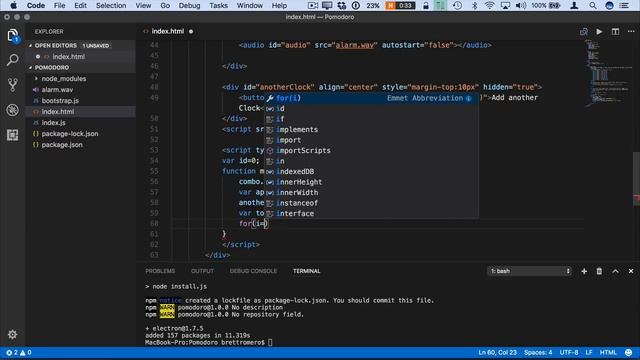
Task: Choose the 'indexedDB' suggestion
Action: coord(371,171)
